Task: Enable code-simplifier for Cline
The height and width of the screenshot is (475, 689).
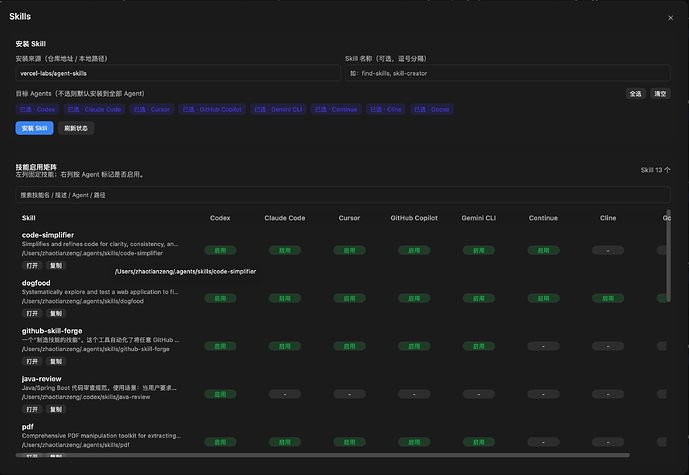Action: [608, 250]
